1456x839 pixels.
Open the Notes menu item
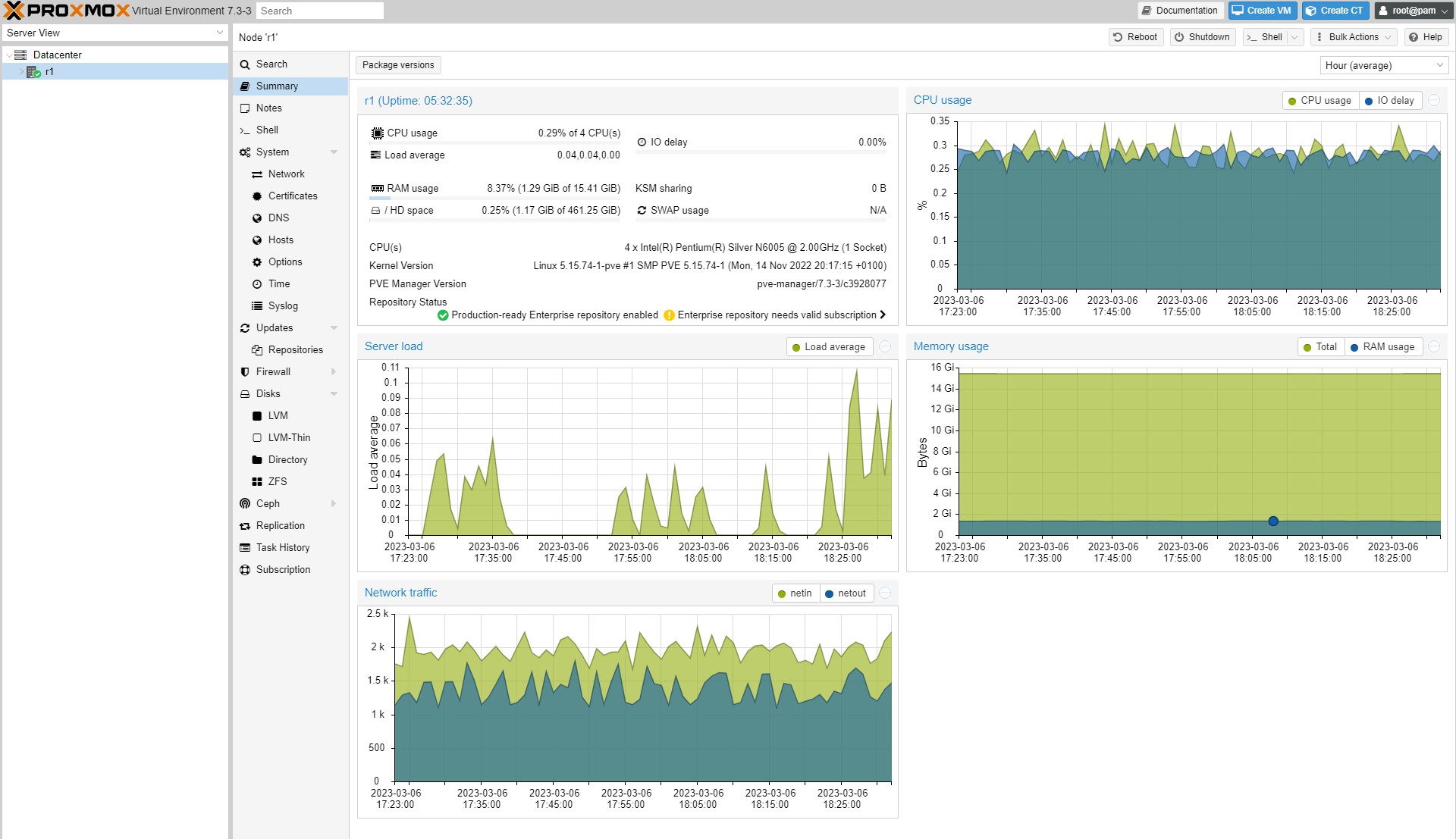[x=268, y=108]
